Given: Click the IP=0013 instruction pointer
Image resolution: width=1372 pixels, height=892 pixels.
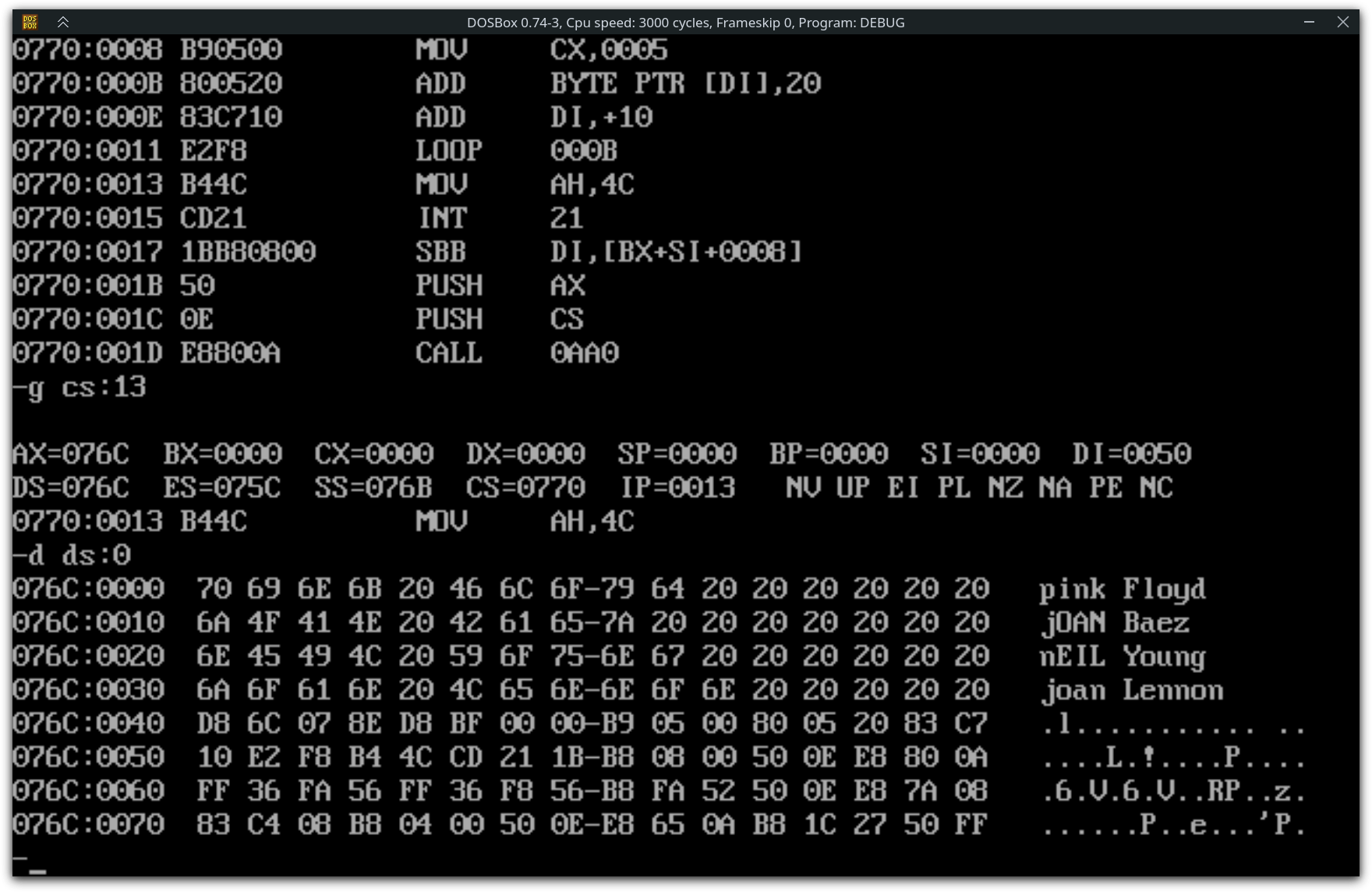Looking at the screenshot, I should (x=677, y=487).
